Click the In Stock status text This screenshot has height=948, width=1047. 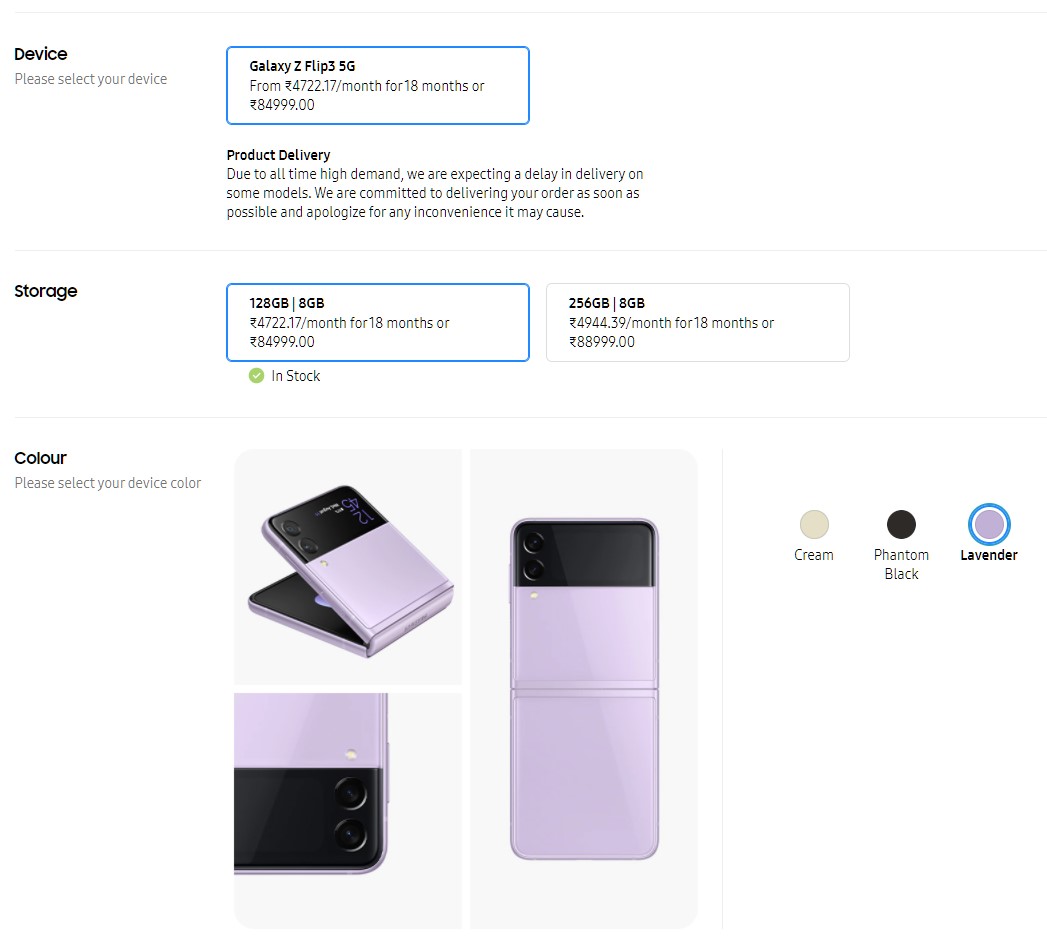tap(296, 376)
